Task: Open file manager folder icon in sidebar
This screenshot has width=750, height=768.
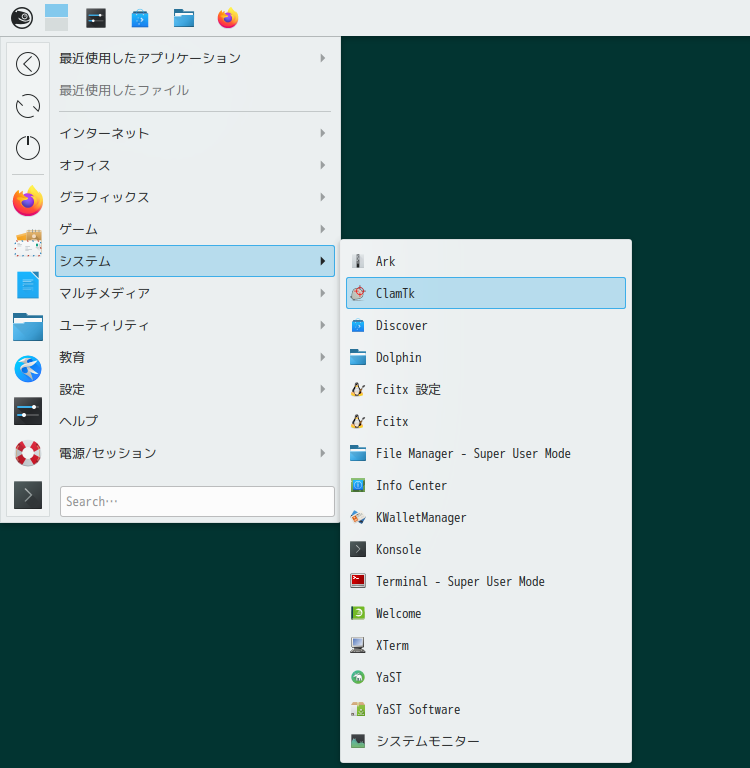Action: click(x=28, y=327)
